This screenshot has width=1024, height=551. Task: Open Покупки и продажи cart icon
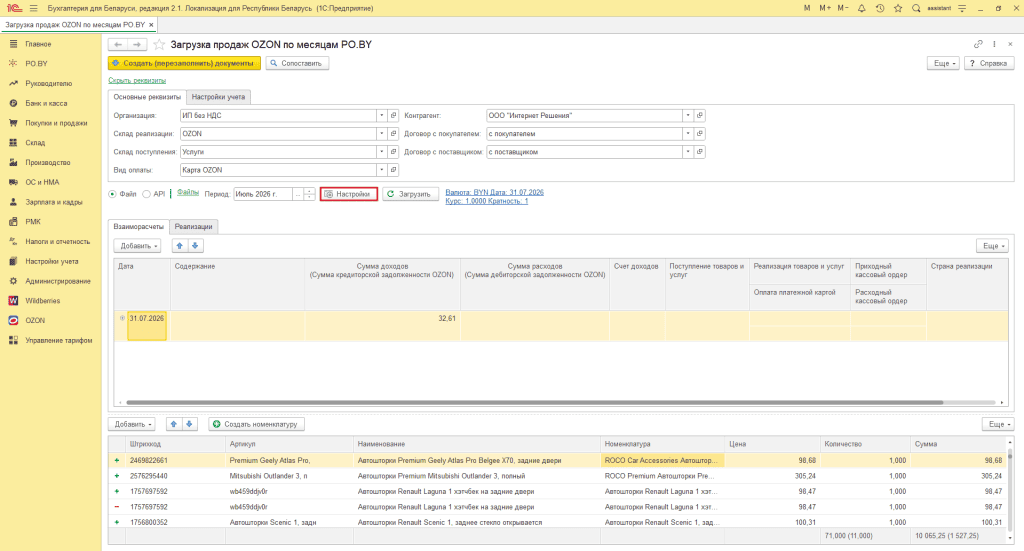coord(13,123)
